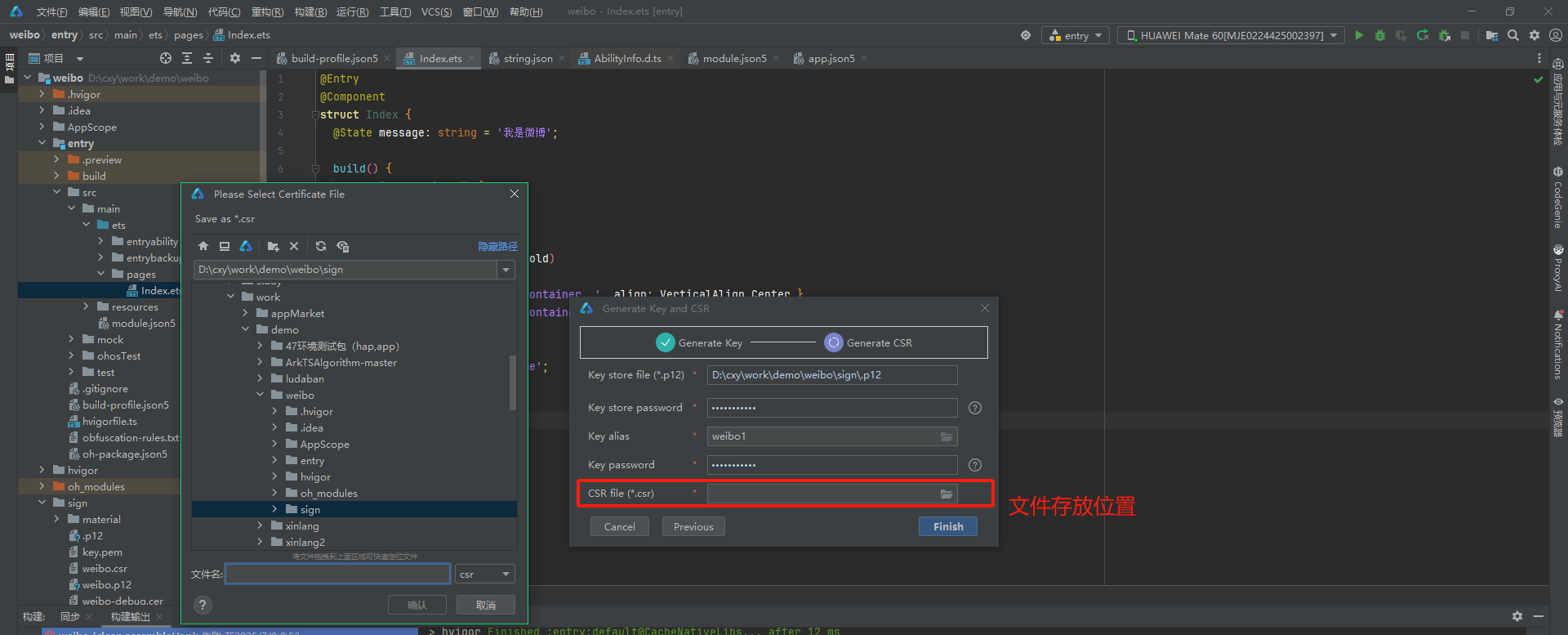Select opened file locate icon in project panel
This screenshot has height=635, width=1568.
pyautogui.click(x=166, y=58)
